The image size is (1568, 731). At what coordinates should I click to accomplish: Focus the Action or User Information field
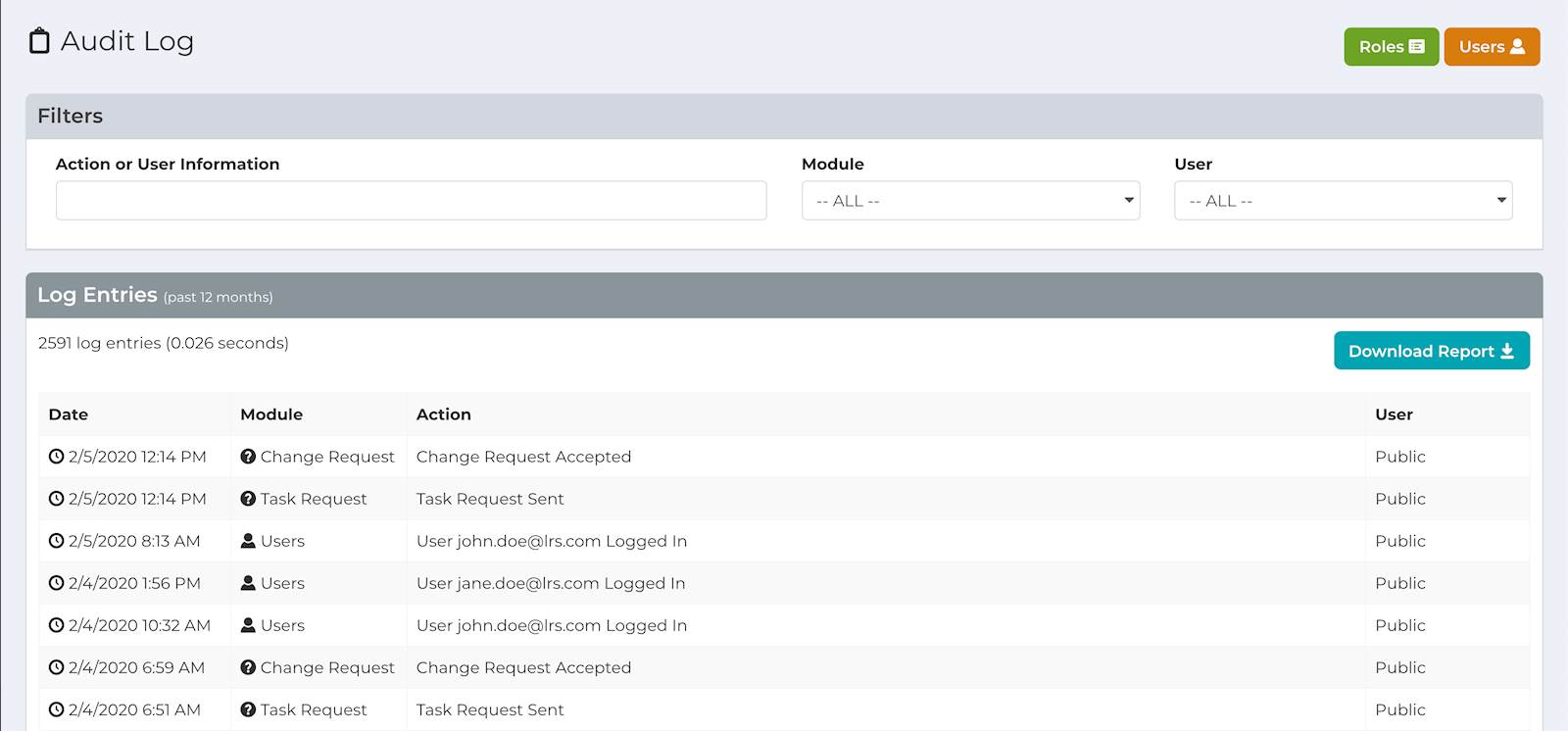click(x=411, y=200)
